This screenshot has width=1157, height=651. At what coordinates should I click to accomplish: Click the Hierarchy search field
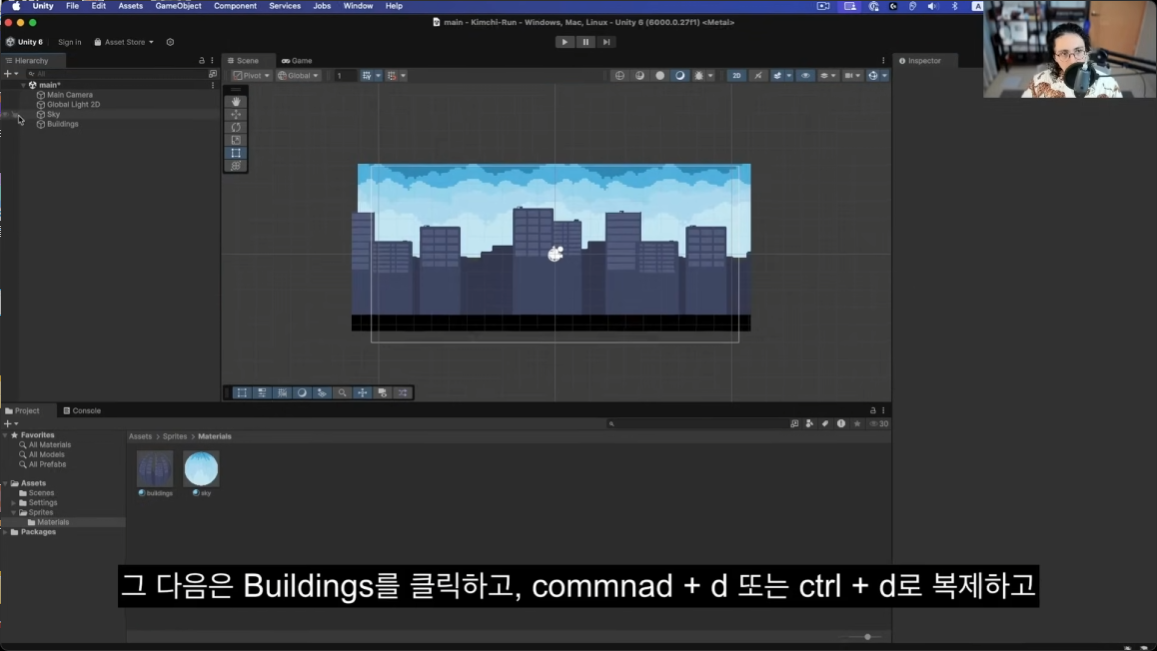pyautogui.click(x=118, y=74)
